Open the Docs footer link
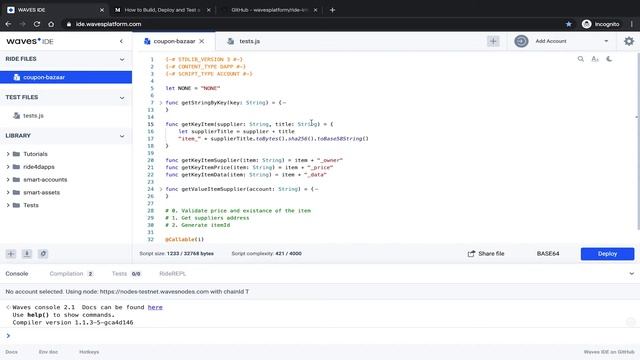This screenshot has width=640, height=360. coord(11,352)
